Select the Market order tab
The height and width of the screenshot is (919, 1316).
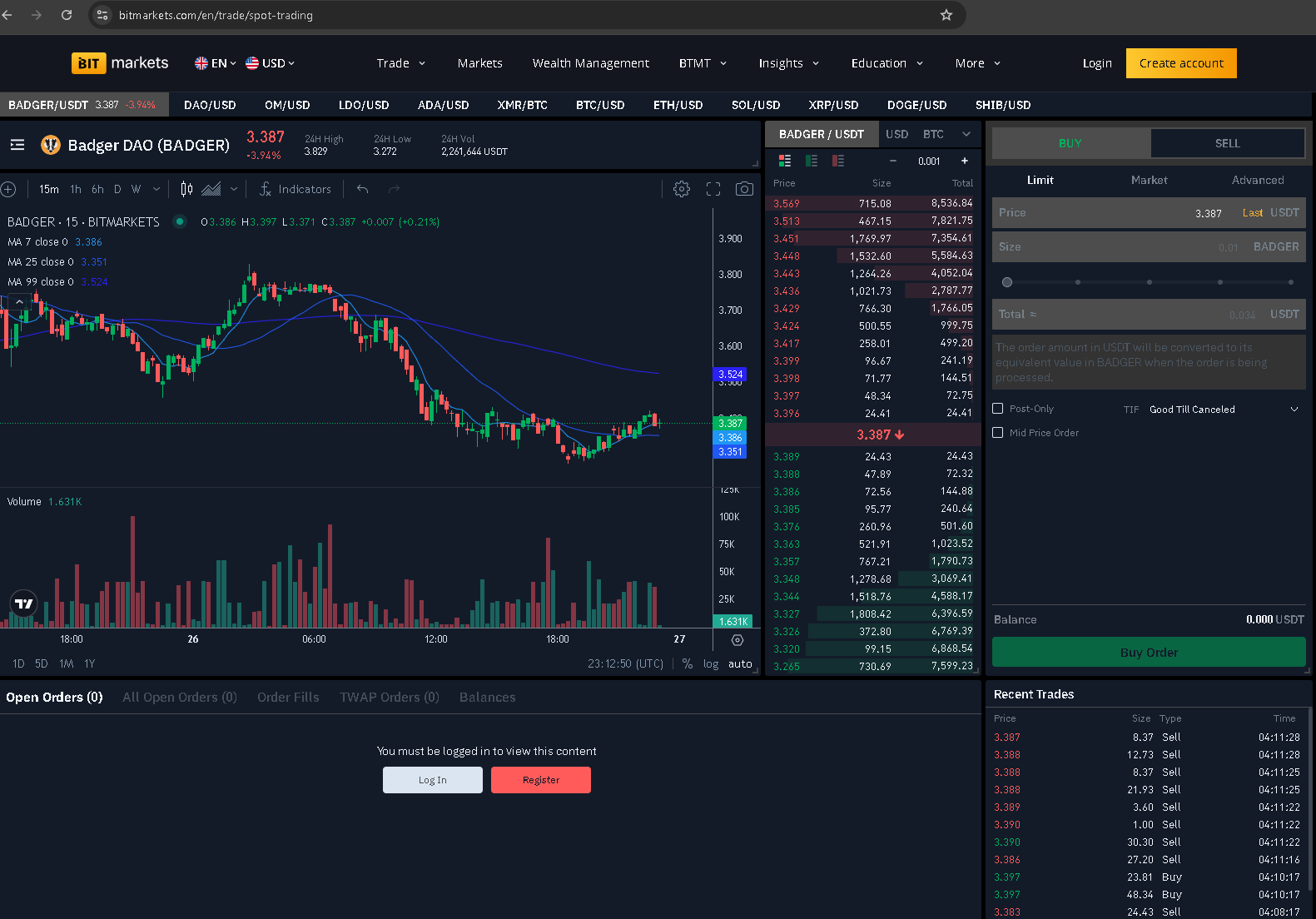pyautogui.click(x=1150, y=180)
